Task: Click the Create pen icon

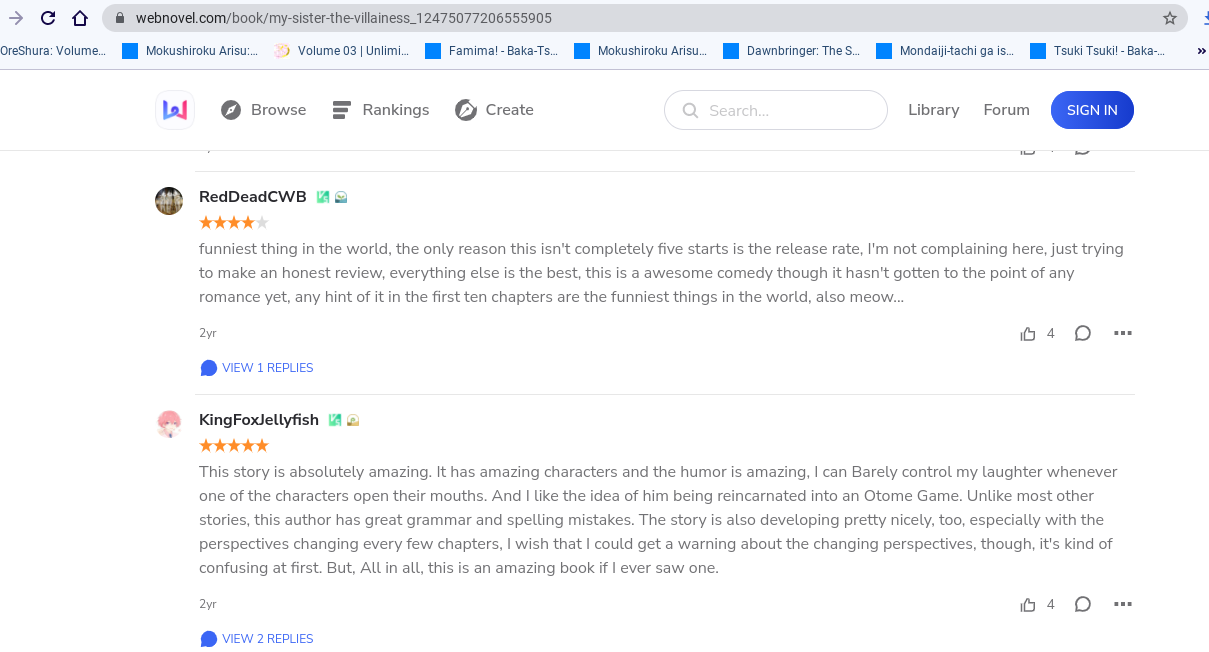Action: (465, 110)
